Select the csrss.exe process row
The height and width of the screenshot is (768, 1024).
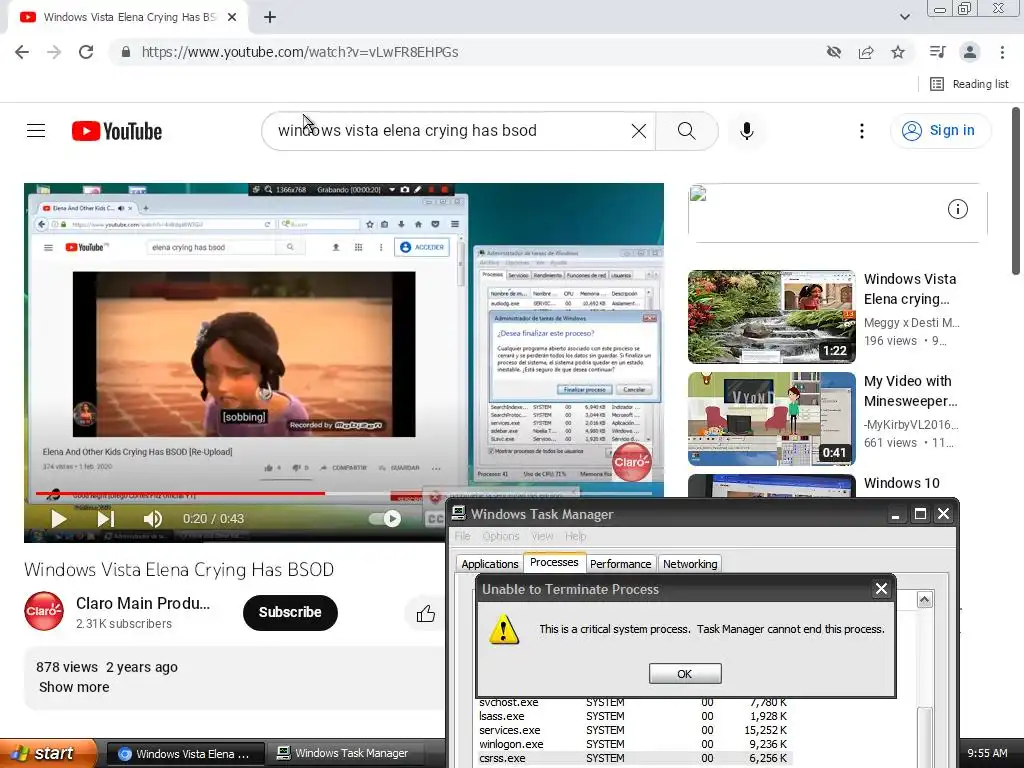[x=633, y=758]
